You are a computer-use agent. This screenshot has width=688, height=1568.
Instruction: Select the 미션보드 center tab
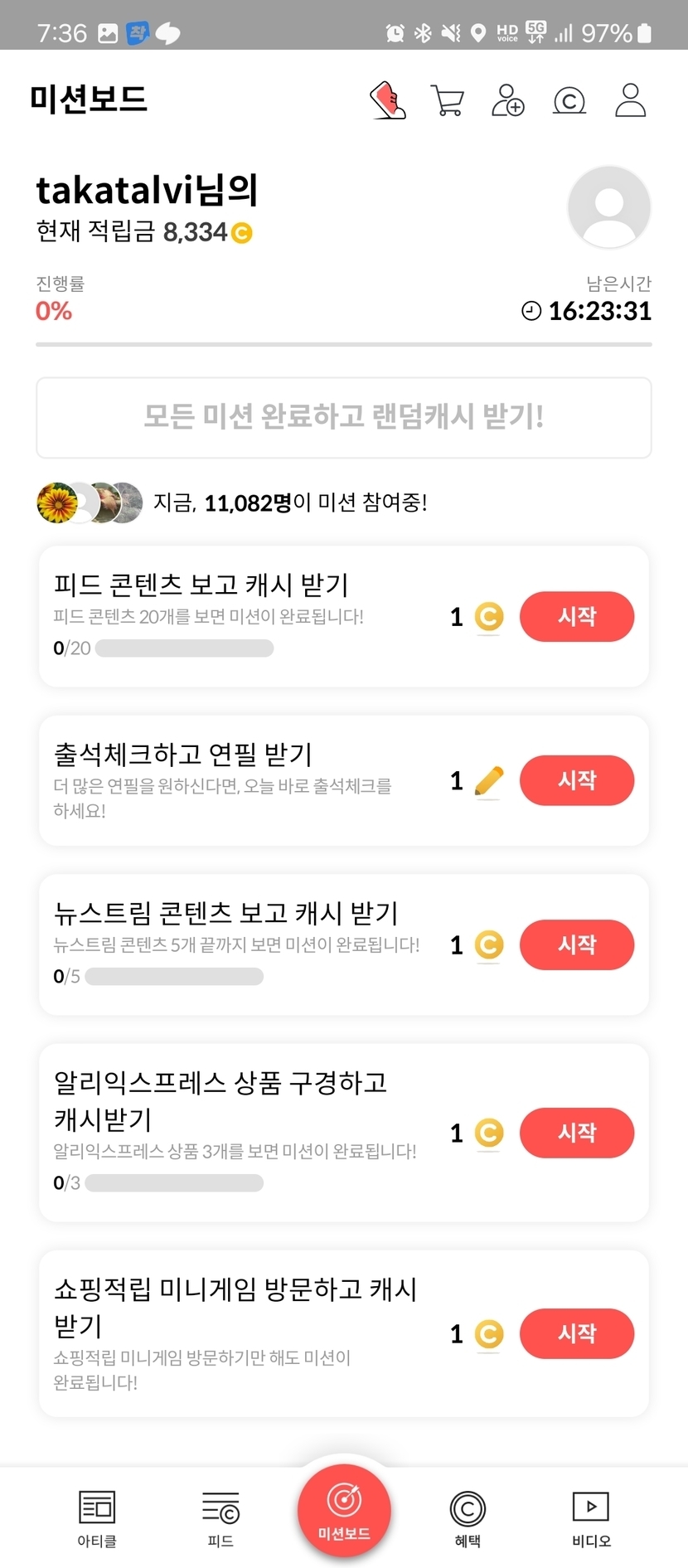pos(344,1511)
